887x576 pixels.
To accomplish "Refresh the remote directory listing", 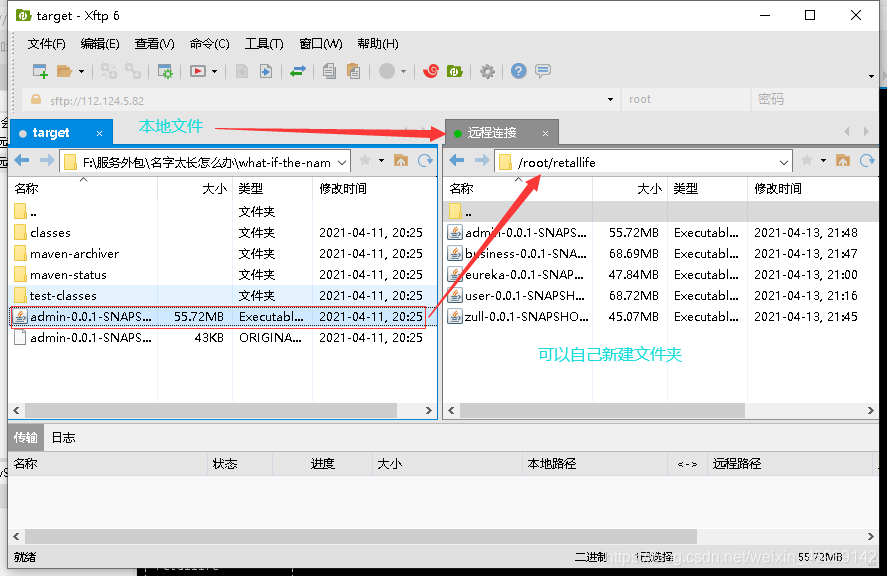I will 866,160.
